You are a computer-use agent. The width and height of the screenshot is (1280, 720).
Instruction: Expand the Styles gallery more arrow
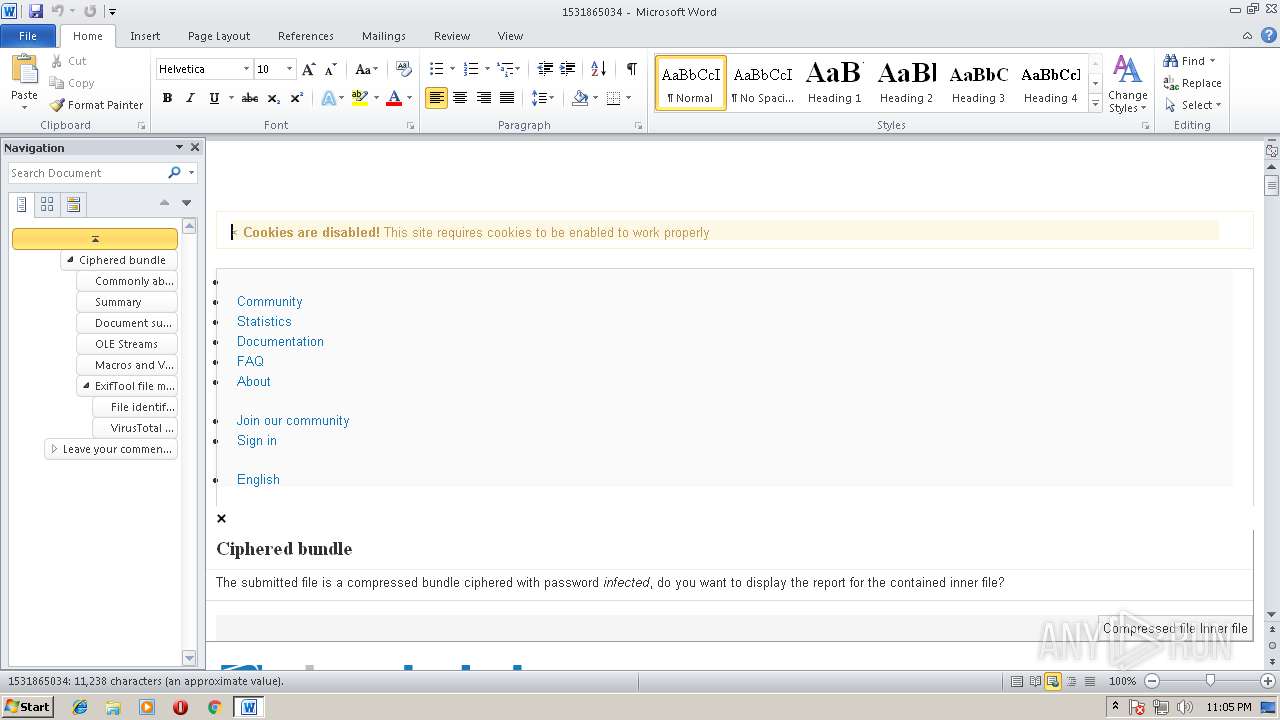point(1095,104)
